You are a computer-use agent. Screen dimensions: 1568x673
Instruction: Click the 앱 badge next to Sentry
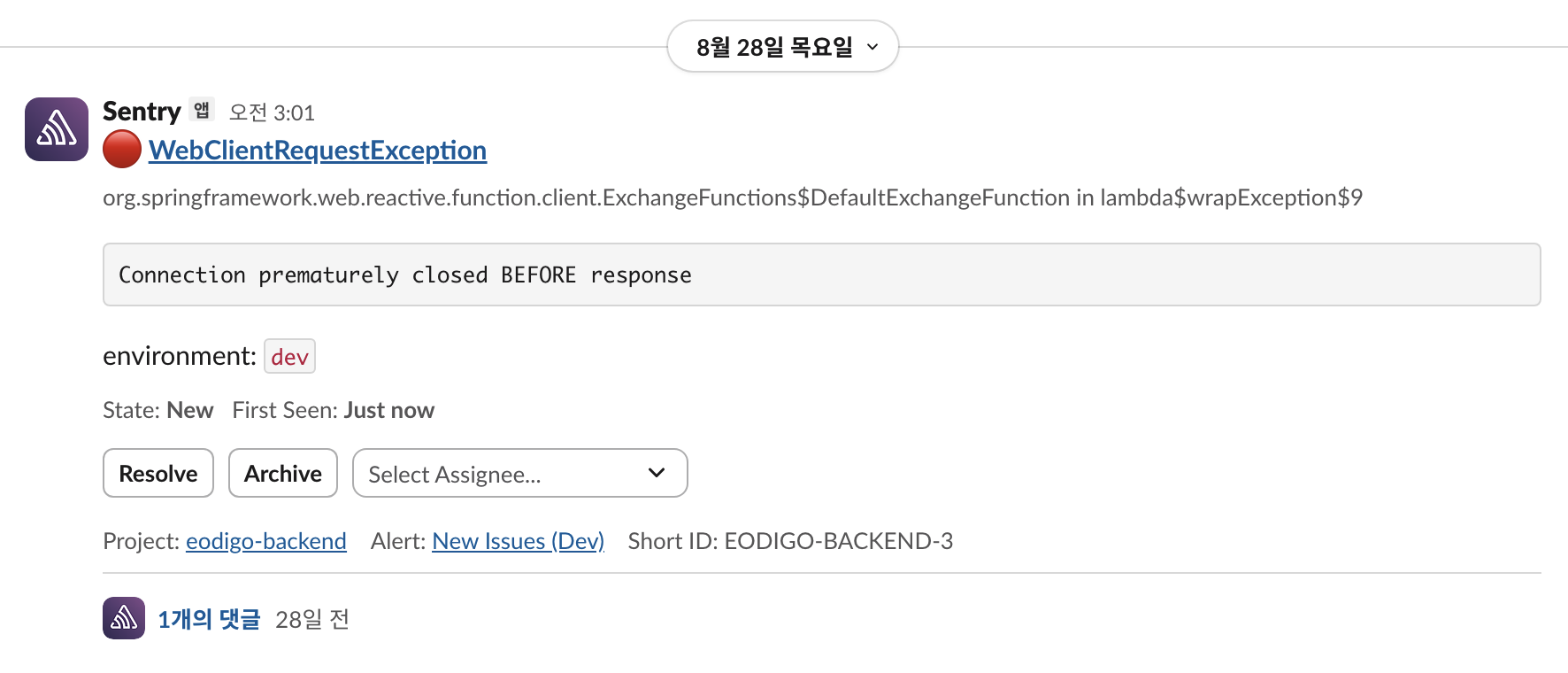point(202,110)
